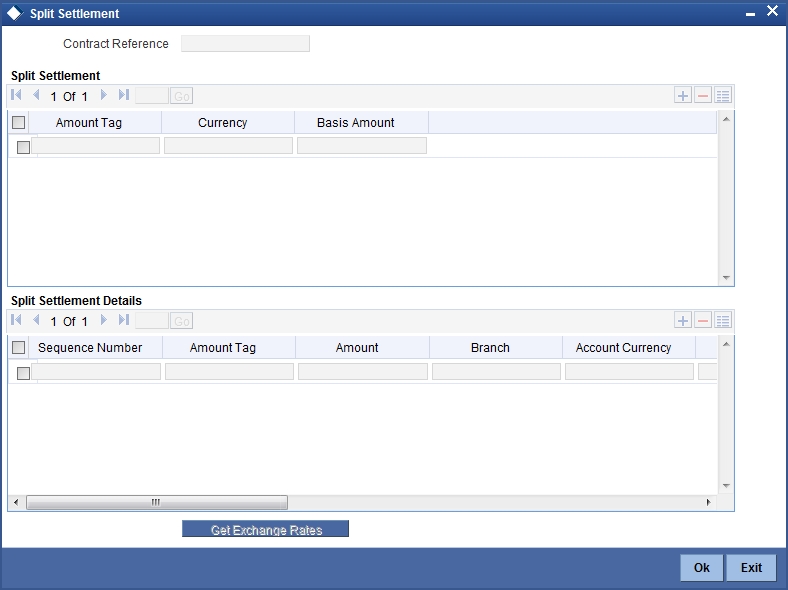Click page number field in Split Settlement Details

pyautogui.click(x=152, y=321)
